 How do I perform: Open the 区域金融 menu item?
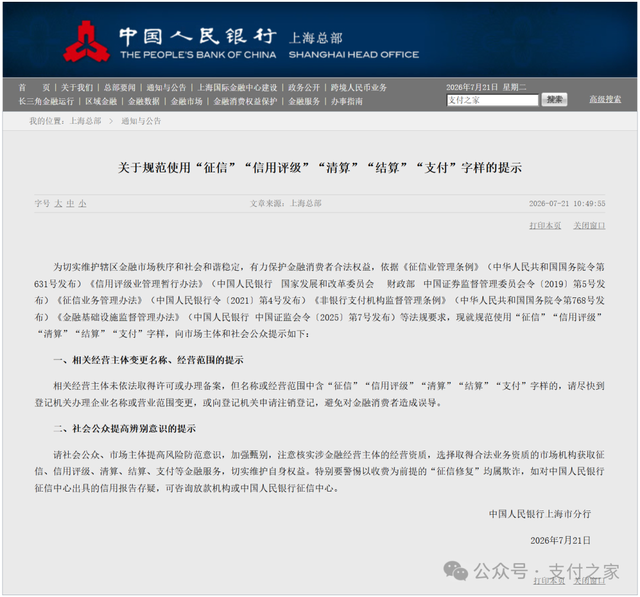(x=101, y=101)
